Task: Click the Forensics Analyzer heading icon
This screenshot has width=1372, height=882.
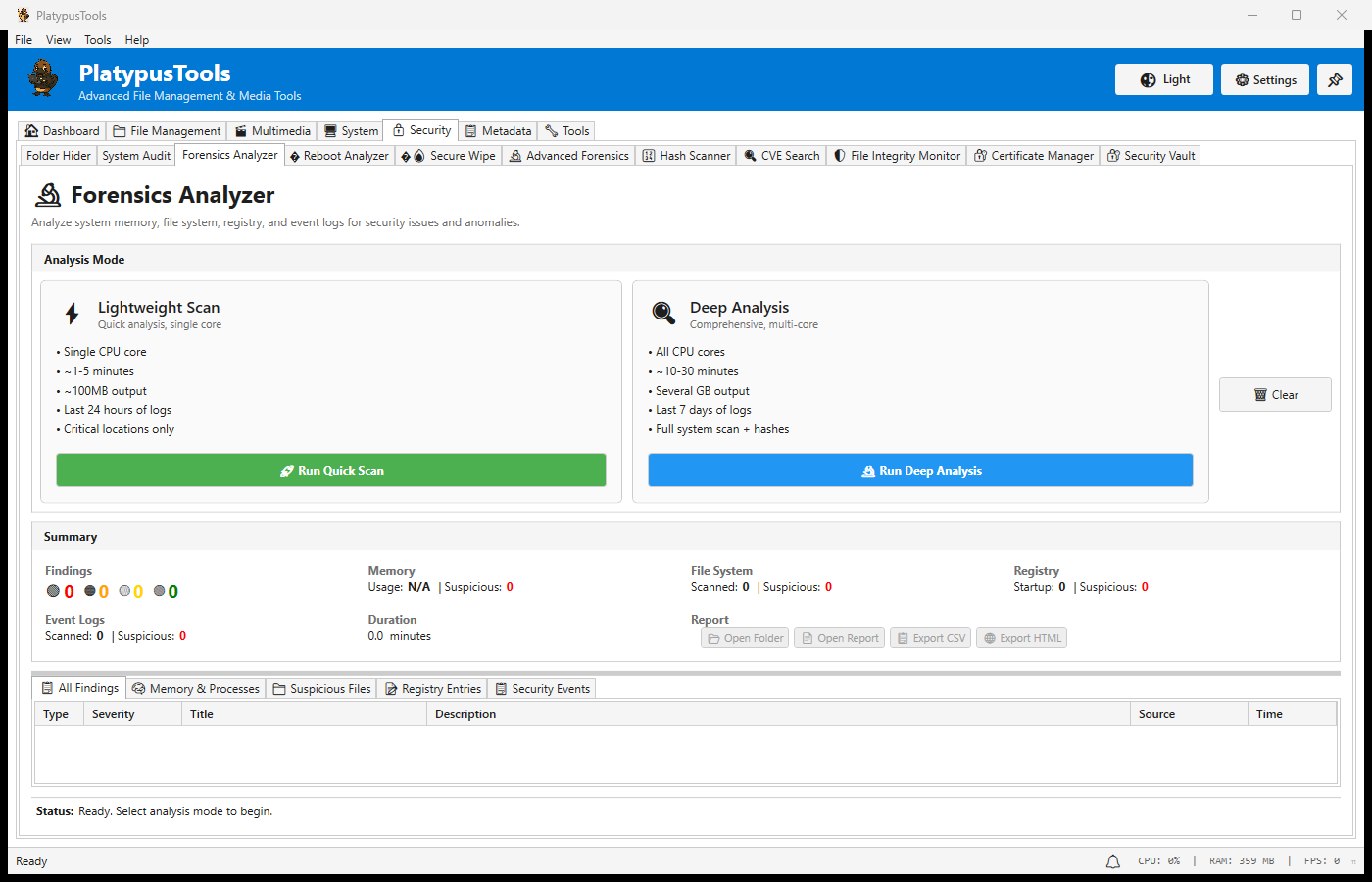Action: [48, 195]
